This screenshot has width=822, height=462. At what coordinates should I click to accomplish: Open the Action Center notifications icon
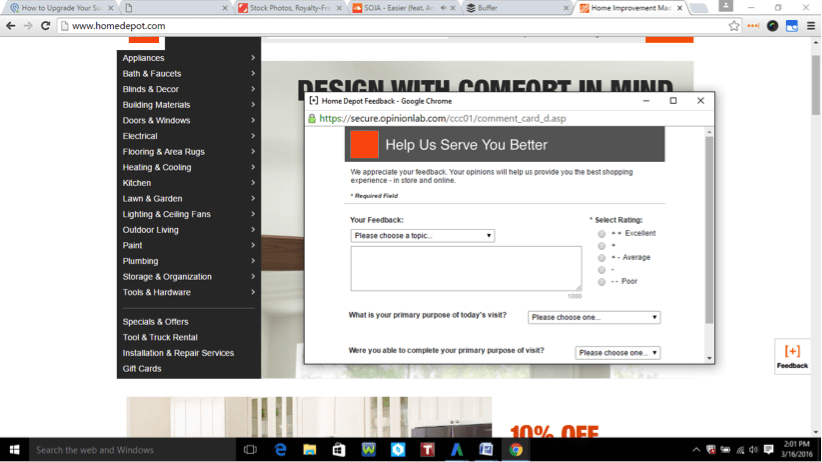pyautogui.click(x=769, y=450)
